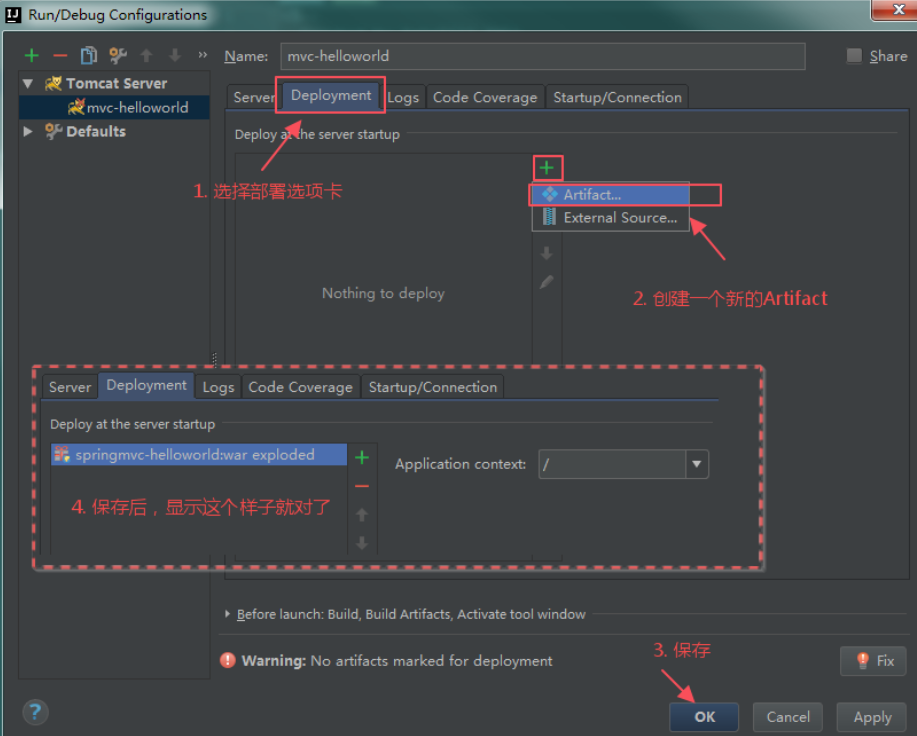Click the Fix button

pos(874,661)
